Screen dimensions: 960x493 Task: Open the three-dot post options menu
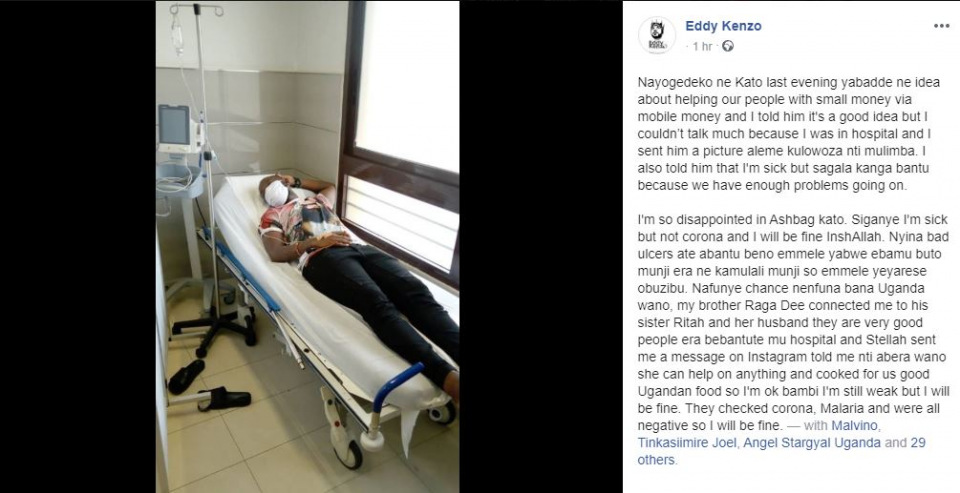pyautogui.click(x=941, y=26)
